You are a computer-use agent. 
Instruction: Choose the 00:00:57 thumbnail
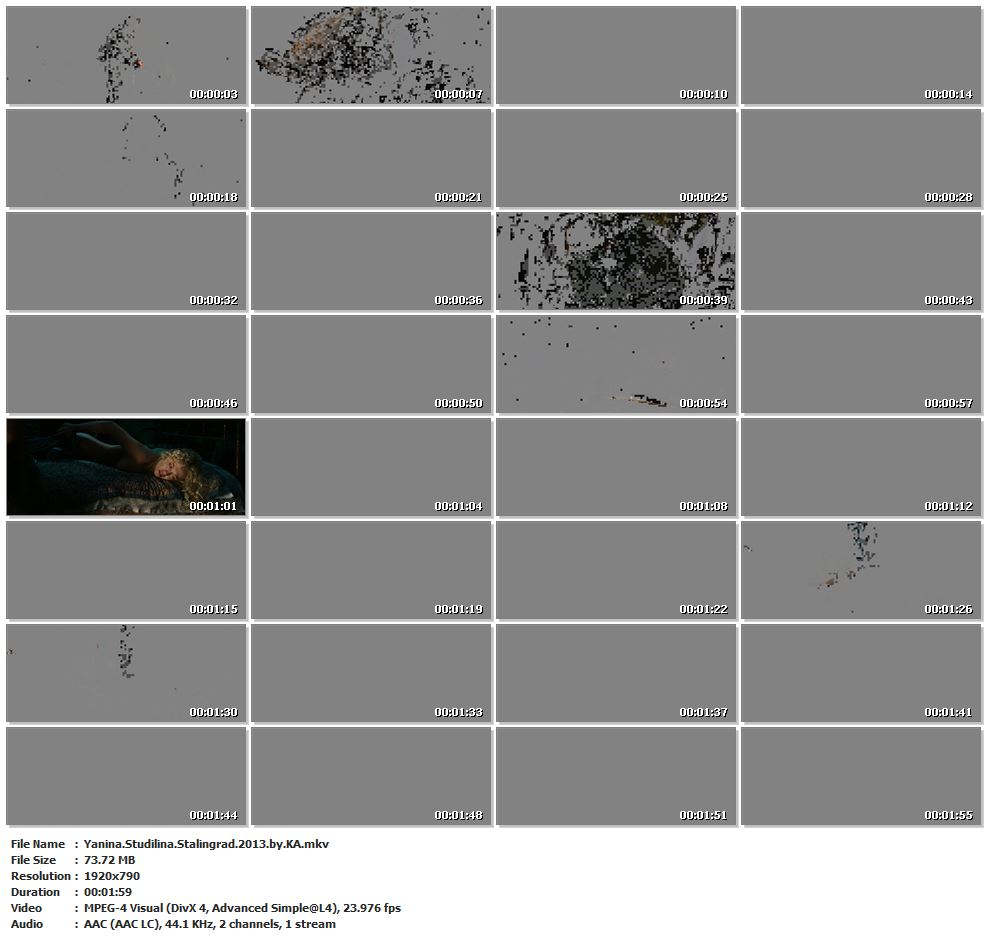pyautogui.click(x=861, y=364)
